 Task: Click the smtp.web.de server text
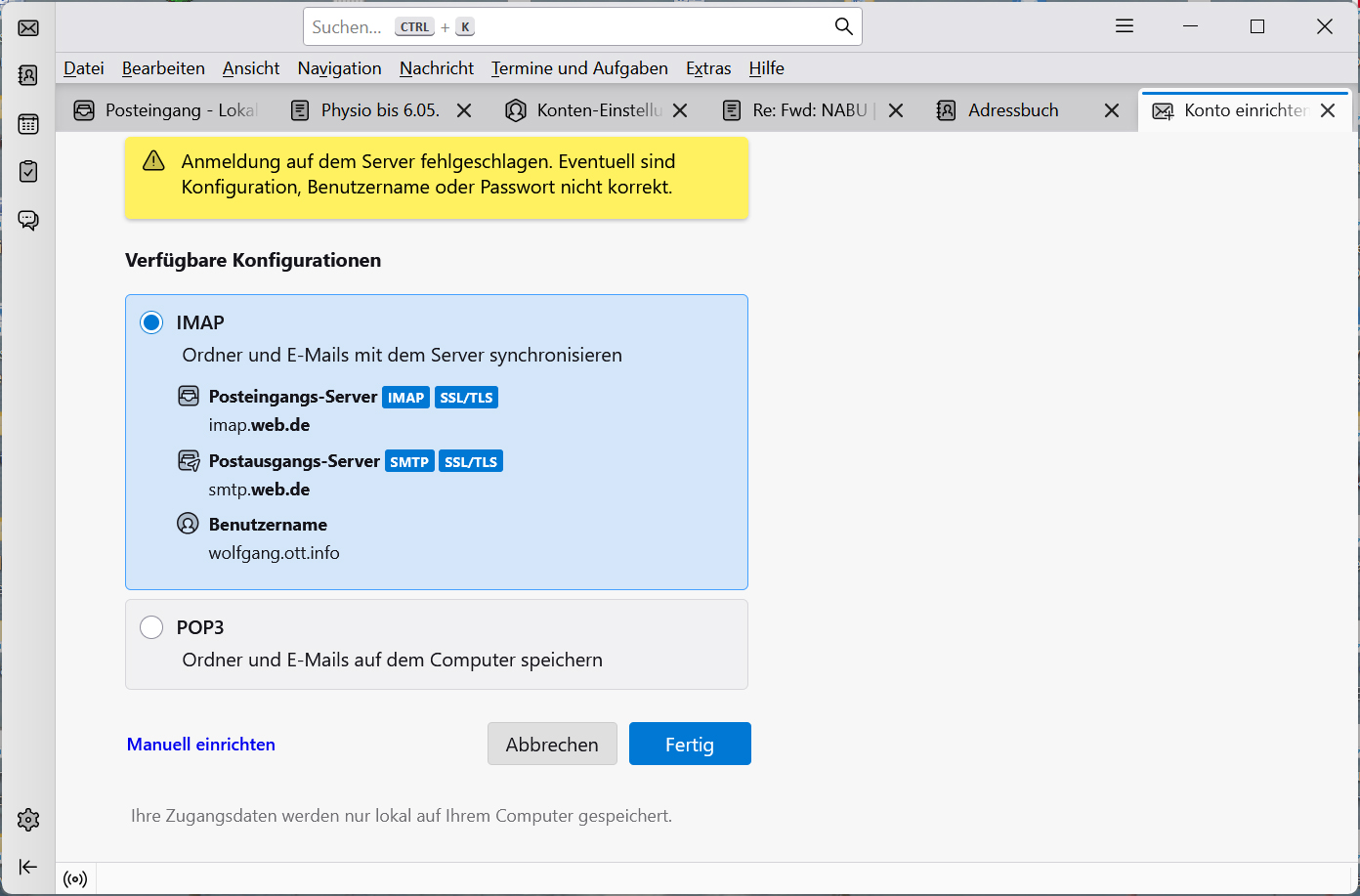click(259, 490)
